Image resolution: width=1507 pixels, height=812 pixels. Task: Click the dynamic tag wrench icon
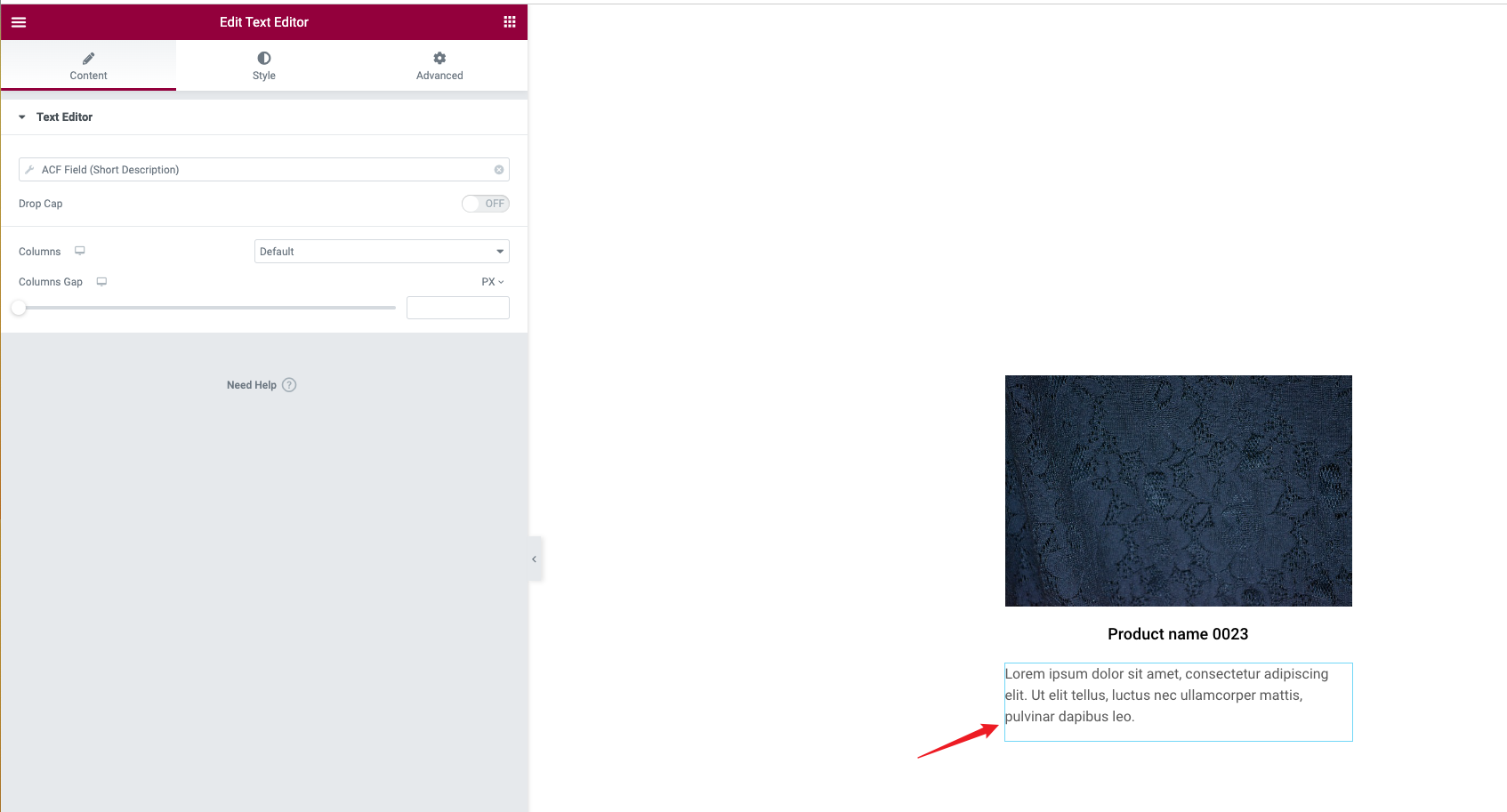click(29, 170)
